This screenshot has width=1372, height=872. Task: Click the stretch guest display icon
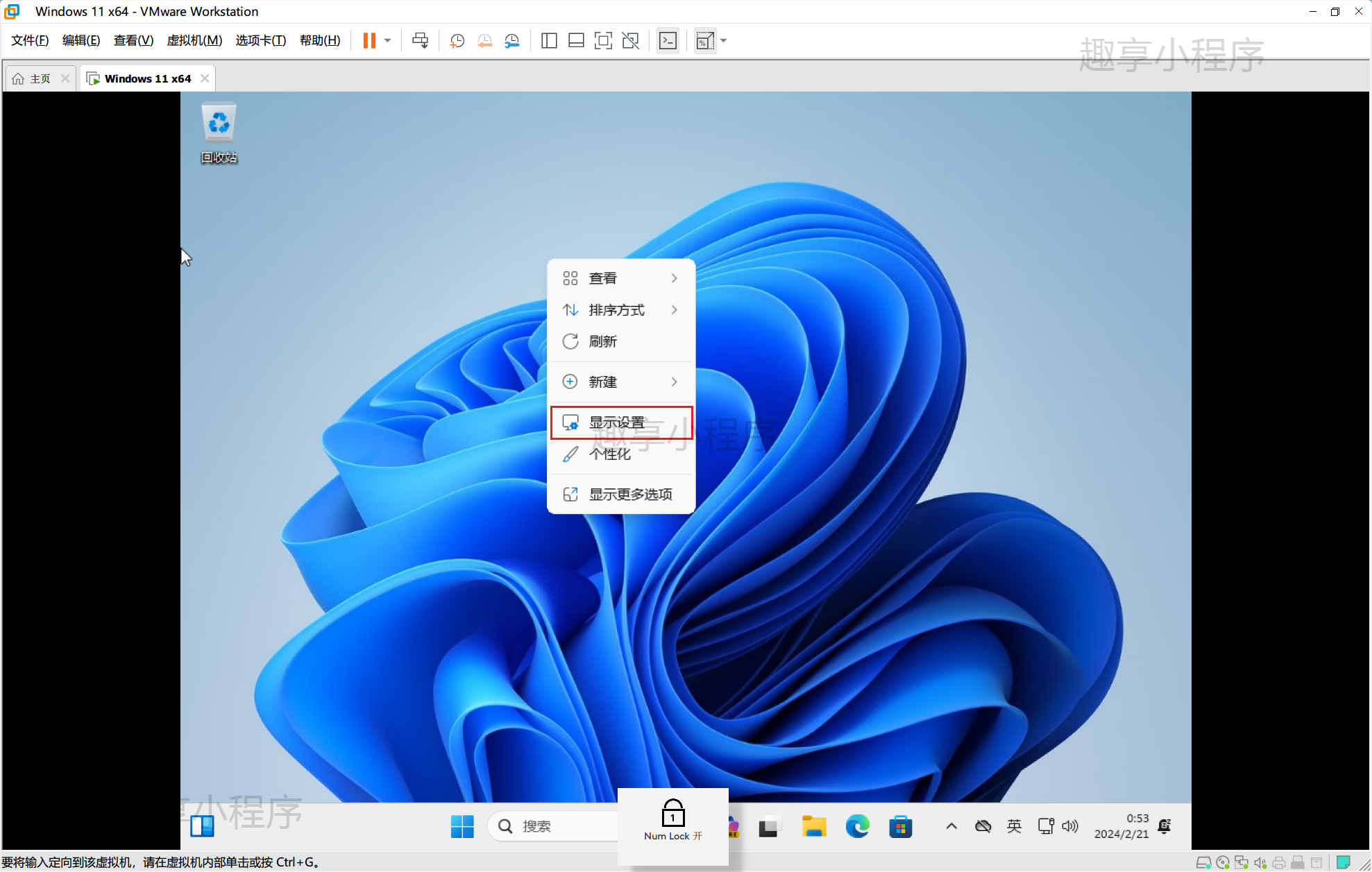click(x=704, y=41)
